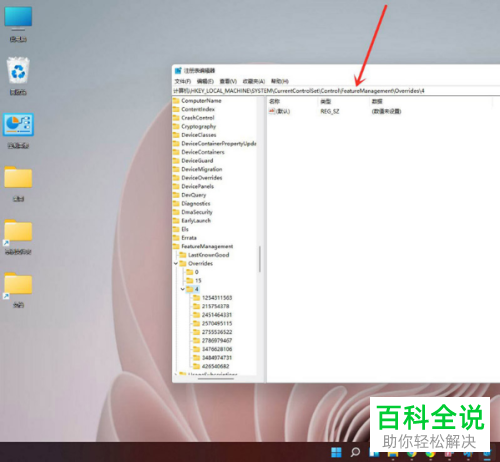This screenshot has width=500, height=462.
Task: Select the 3476628106 subkey
Action: point(217,349)
